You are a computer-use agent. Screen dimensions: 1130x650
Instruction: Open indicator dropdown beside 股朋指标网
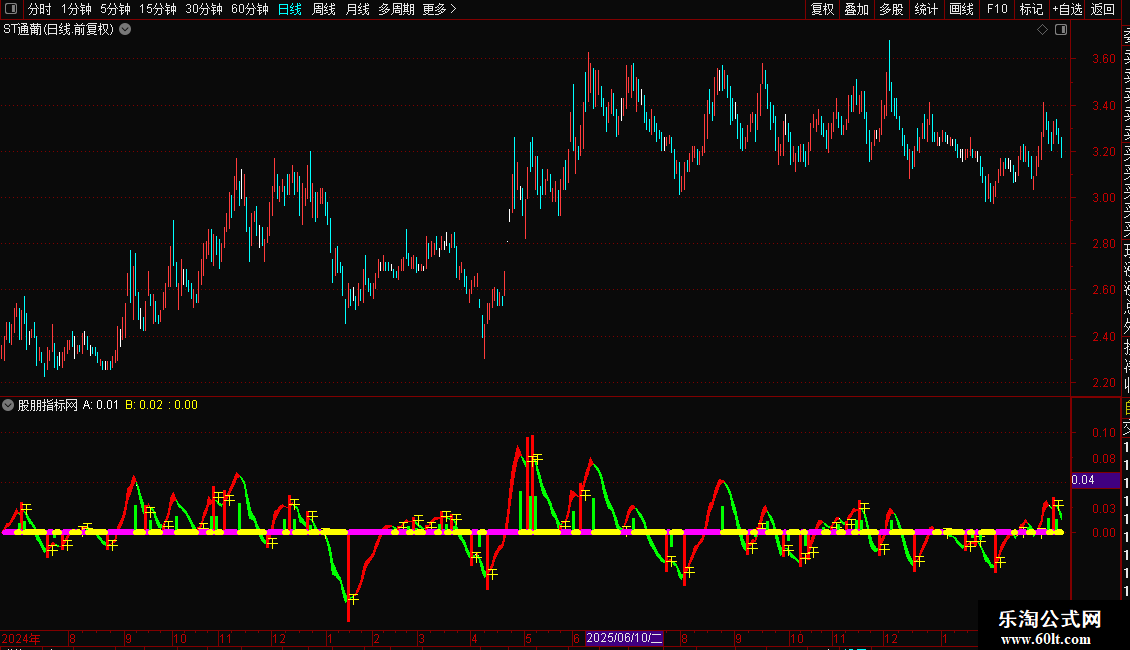(x=8, y=405)
